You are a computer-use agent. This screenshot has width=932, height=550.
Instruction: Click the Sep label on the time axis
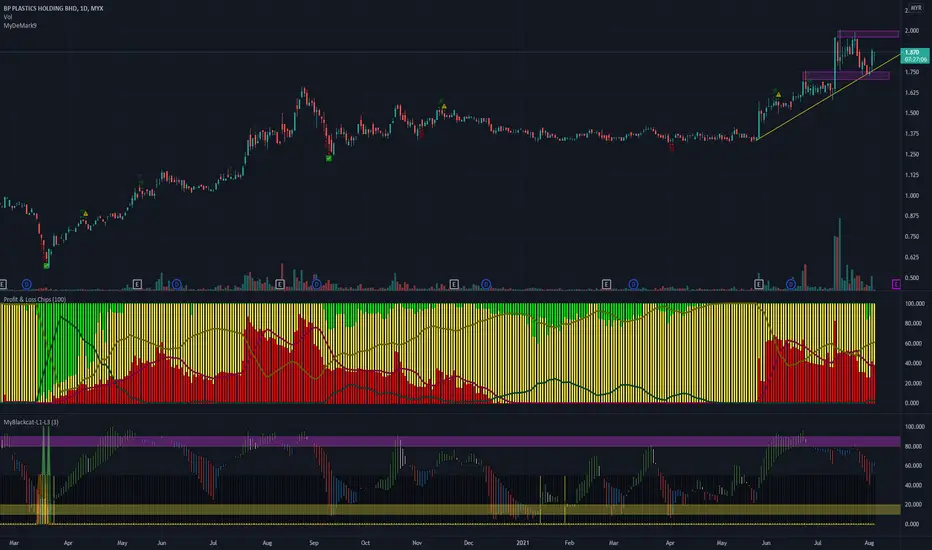(314, 542)
